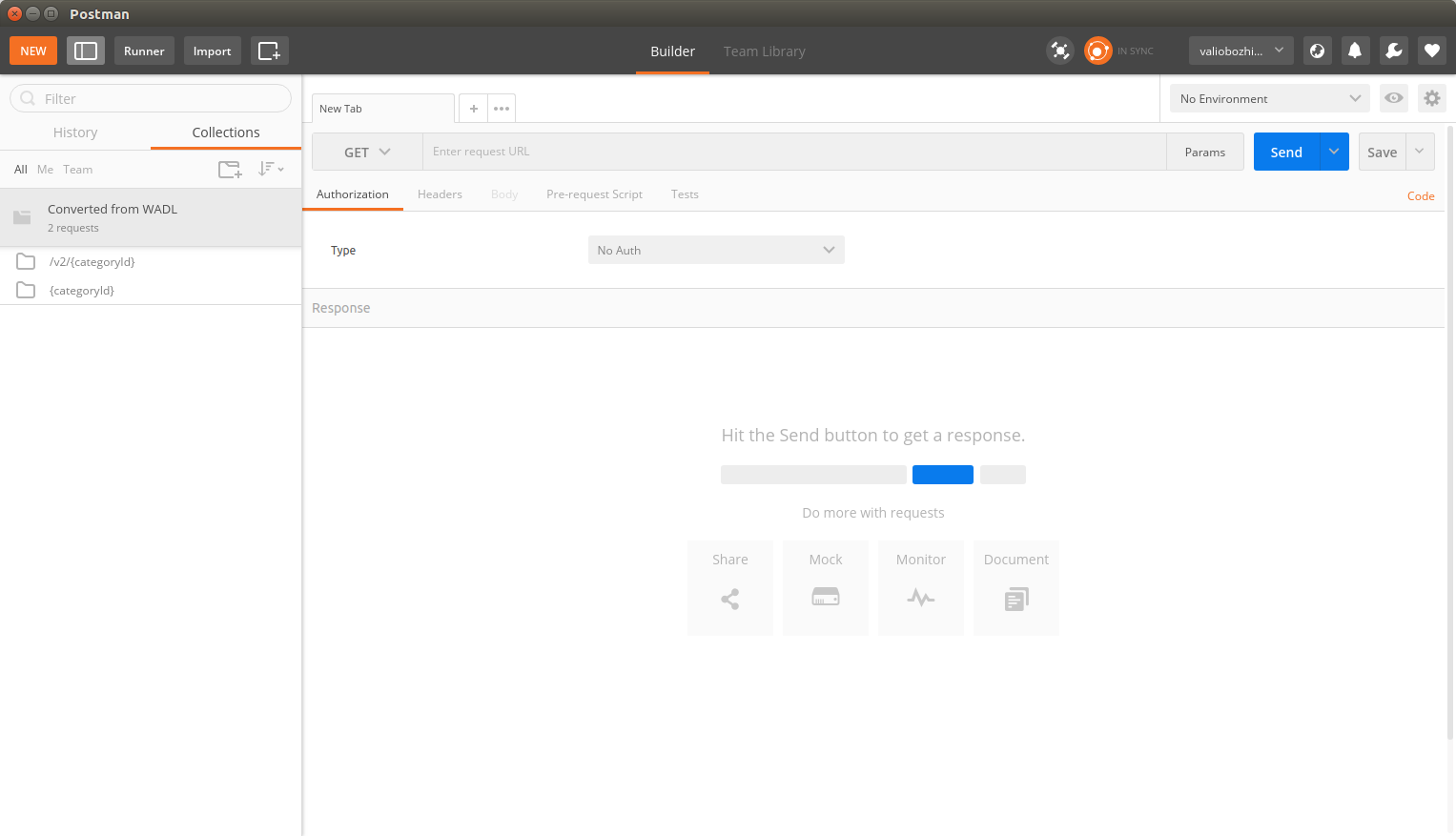Open the {categoryId} folder
This screenshot has height=836, width=1456.
[x=151, y=291]
